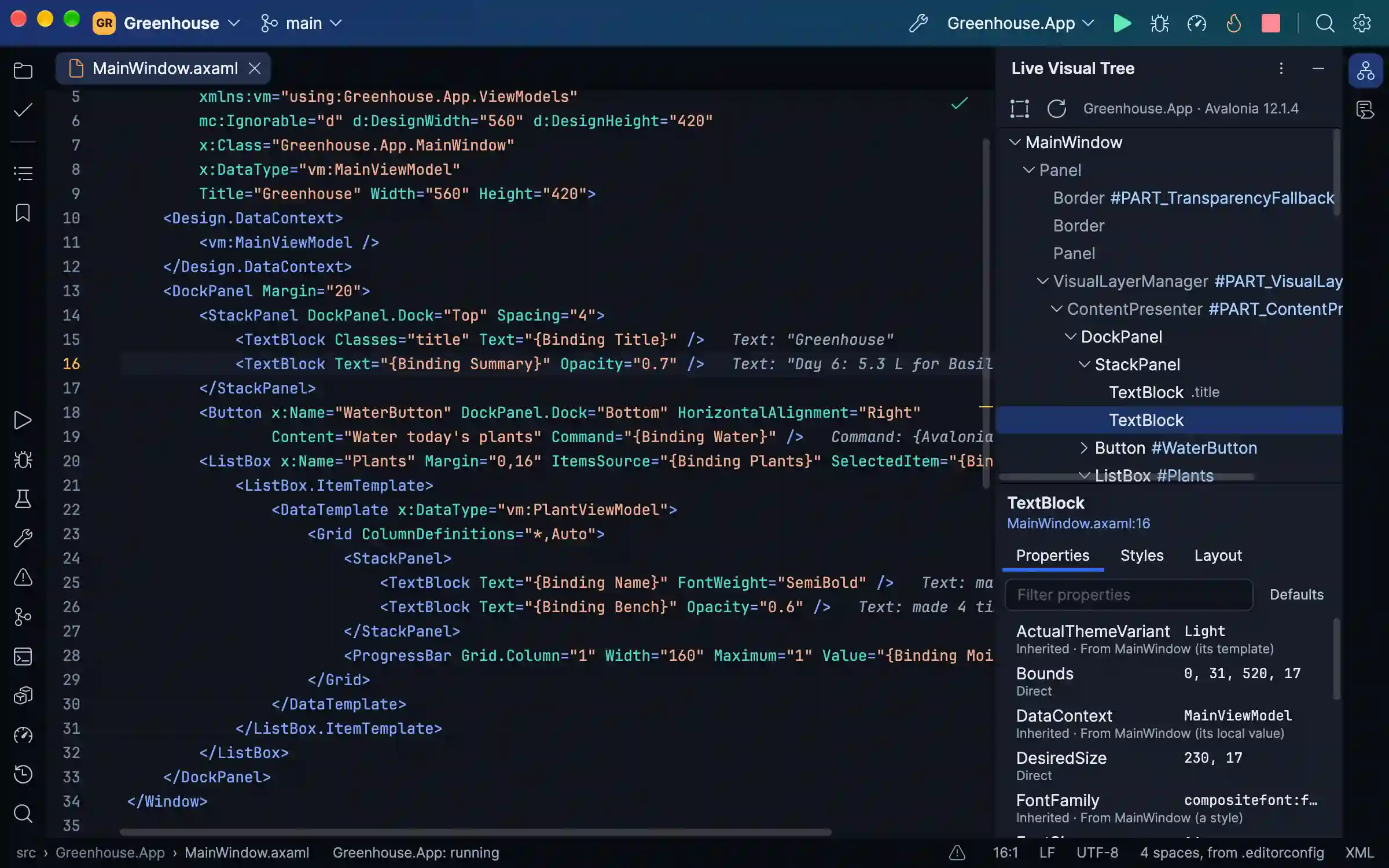
Task: Click Greenhouse.App breadcrumb in status bar
Action: click(110, 852)
